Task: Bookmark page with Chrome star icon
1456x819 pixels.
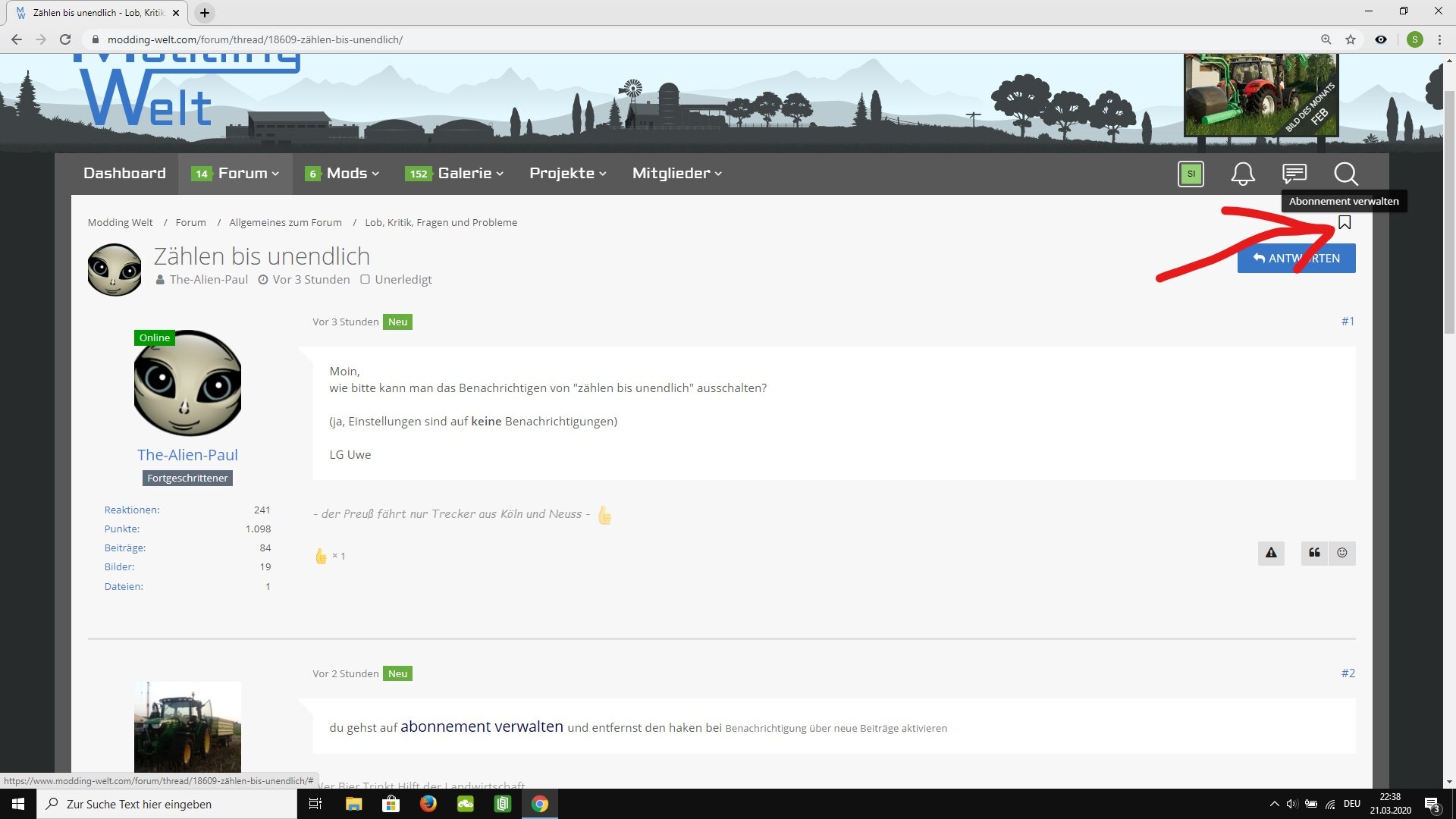Action: 1351,39
